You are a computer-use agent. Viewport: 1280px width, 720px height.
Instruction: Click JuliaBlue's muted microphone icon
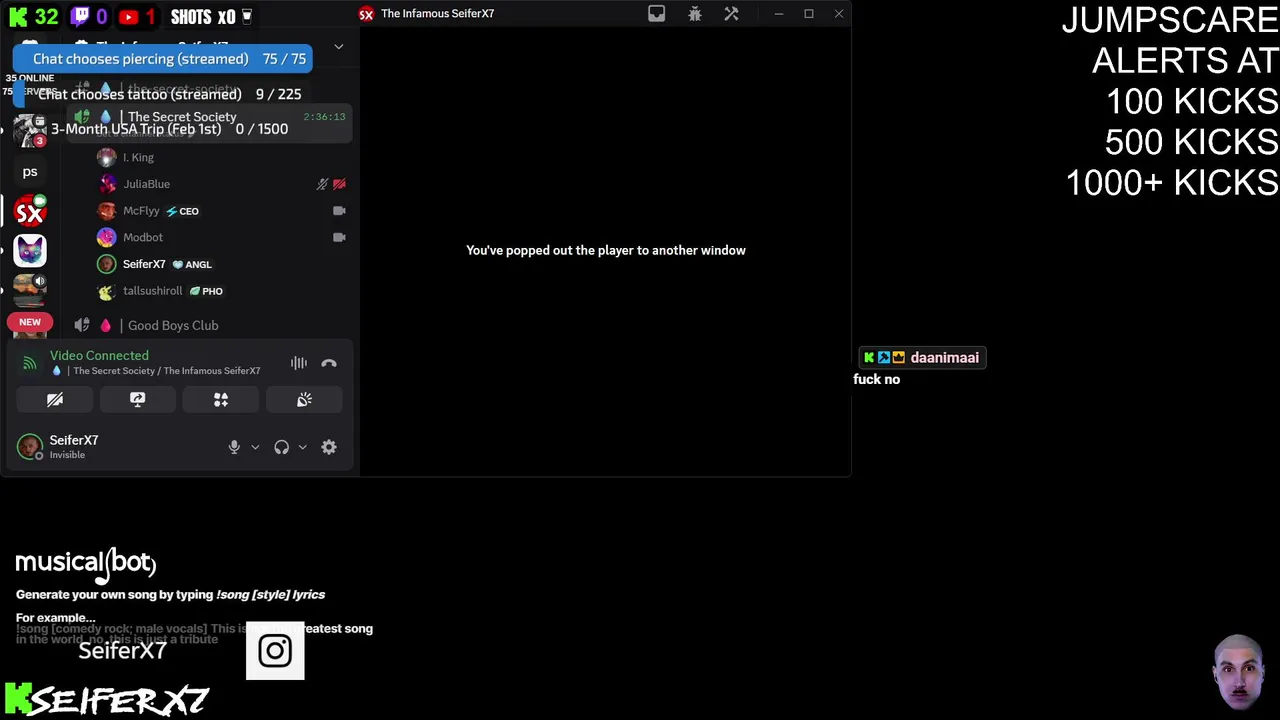pyautogui.click(x=322, y=184)
